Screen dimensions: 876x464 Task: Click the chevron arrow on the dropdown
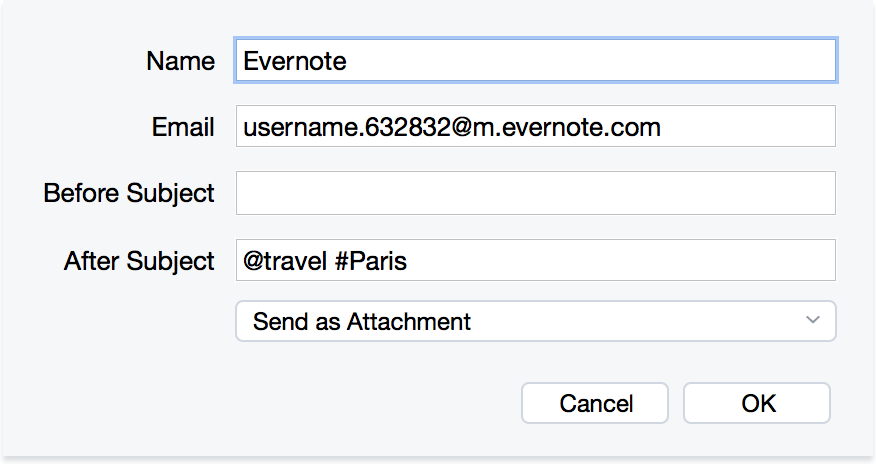point(813,321)
